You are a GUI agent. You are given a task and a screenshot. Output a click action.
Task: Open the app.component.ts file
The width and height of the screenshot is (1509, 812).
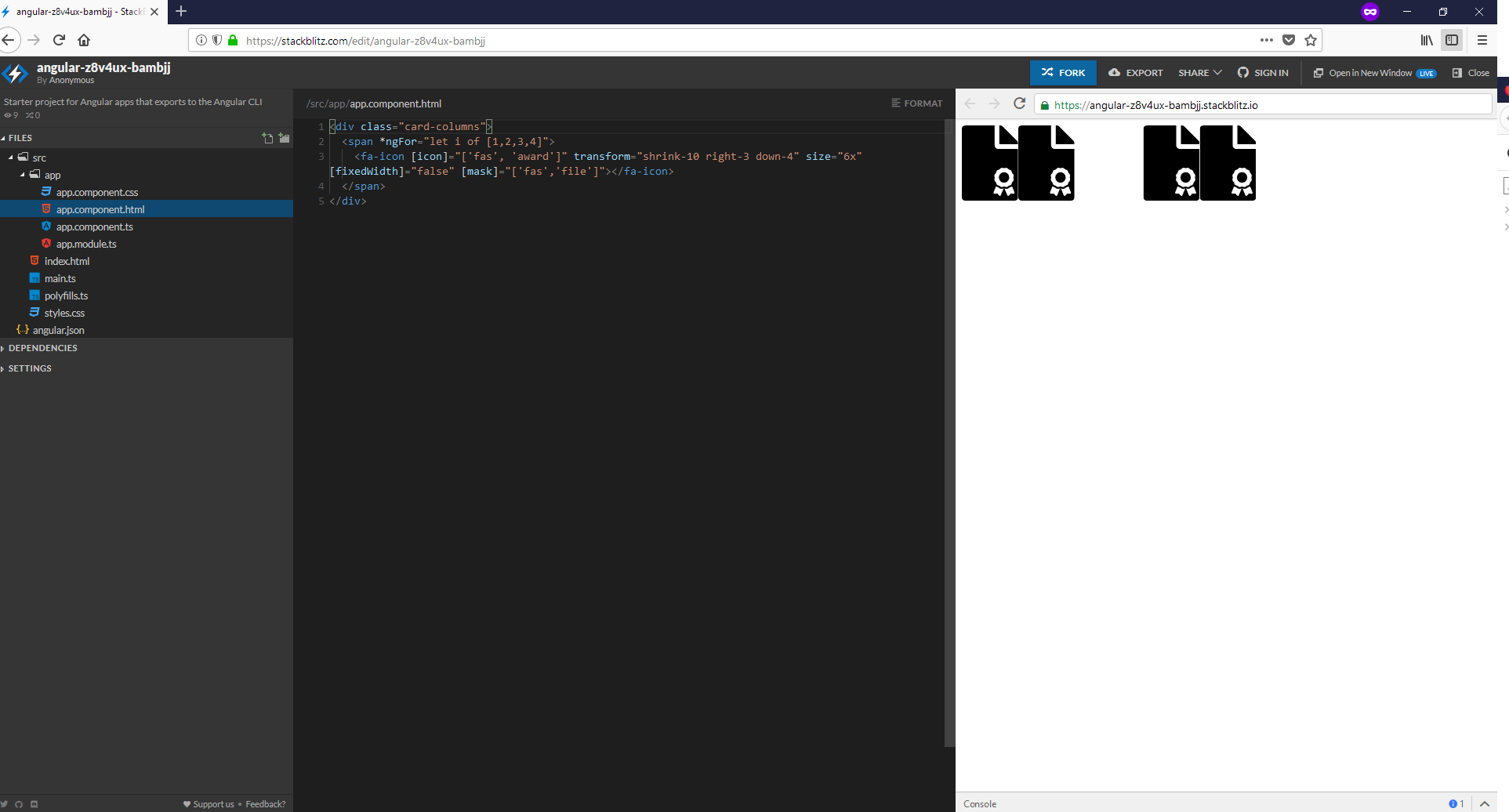pyautogui.click(x=94, y=227)
